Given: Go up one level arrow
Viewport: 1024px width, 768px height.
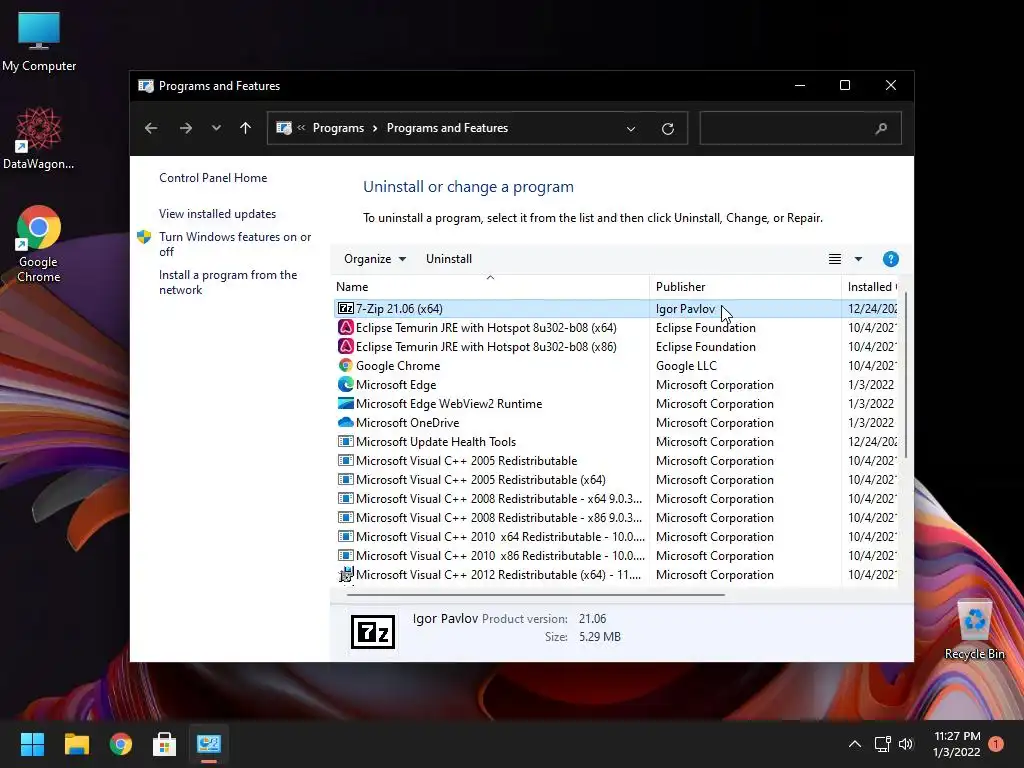Looking at the screenshot, I should click(246, 128).
